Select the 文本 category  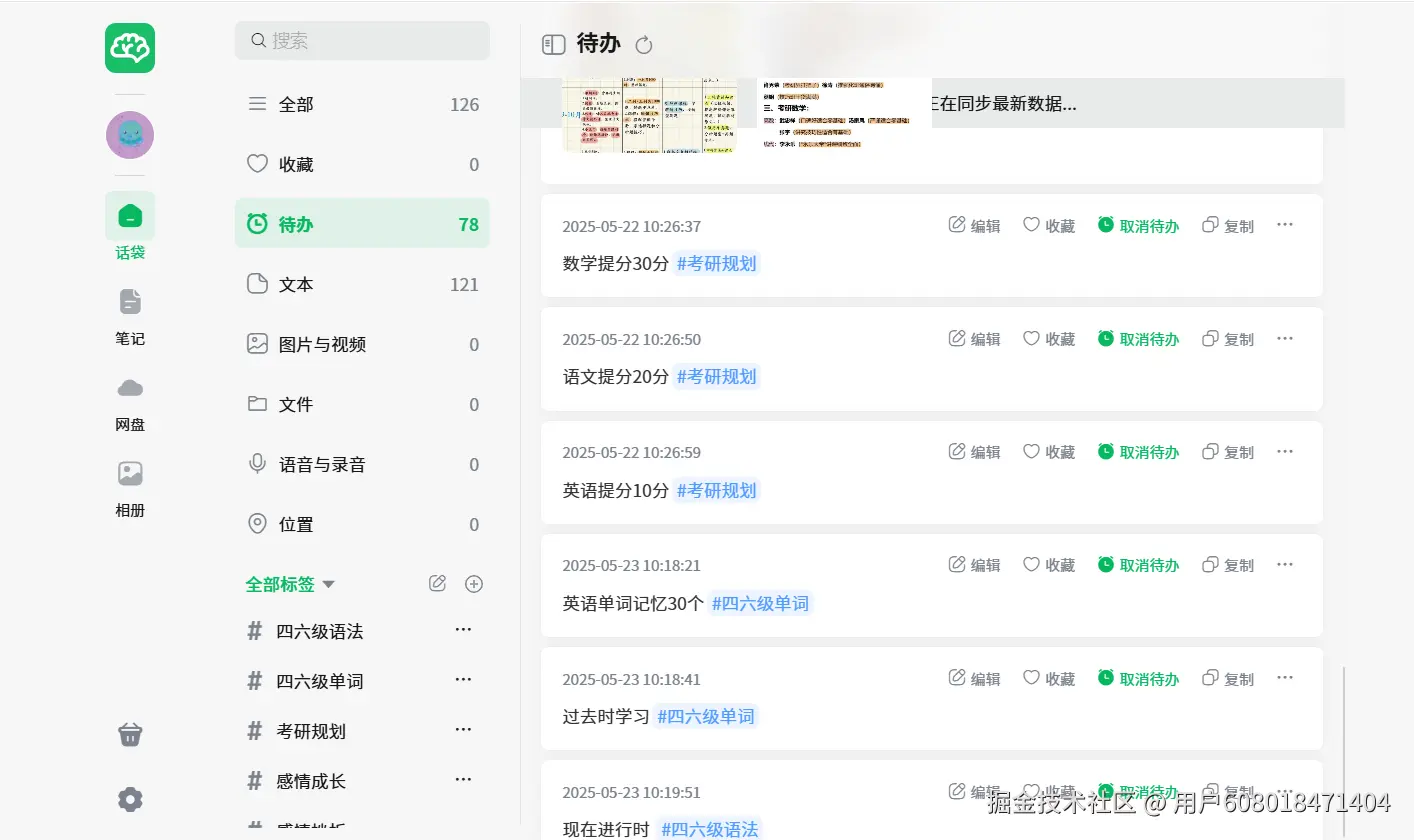pos(362,284)
